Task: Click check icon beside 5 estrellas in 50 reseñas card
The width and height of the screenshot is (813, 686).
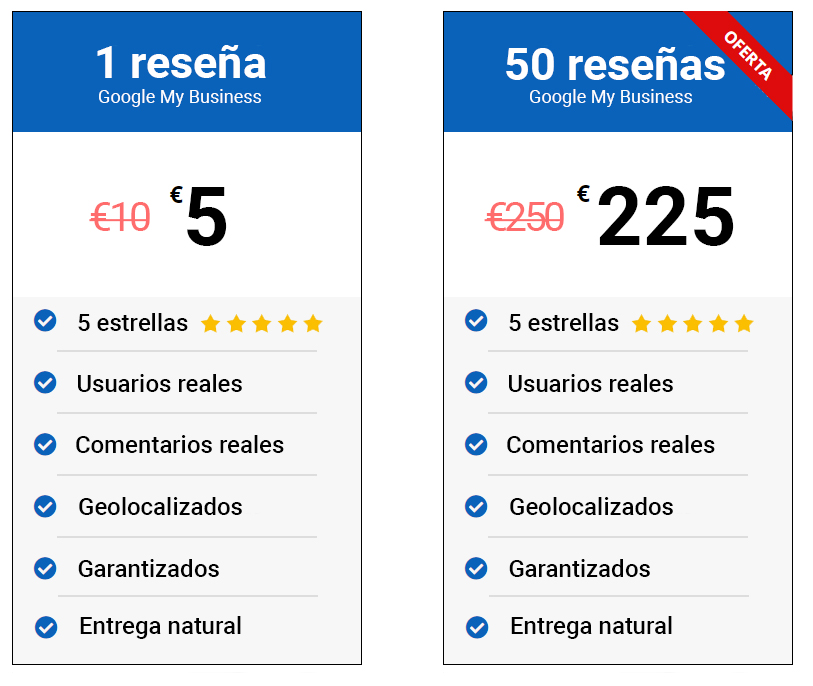Action: pyautogui.click(x=476, y=320)
